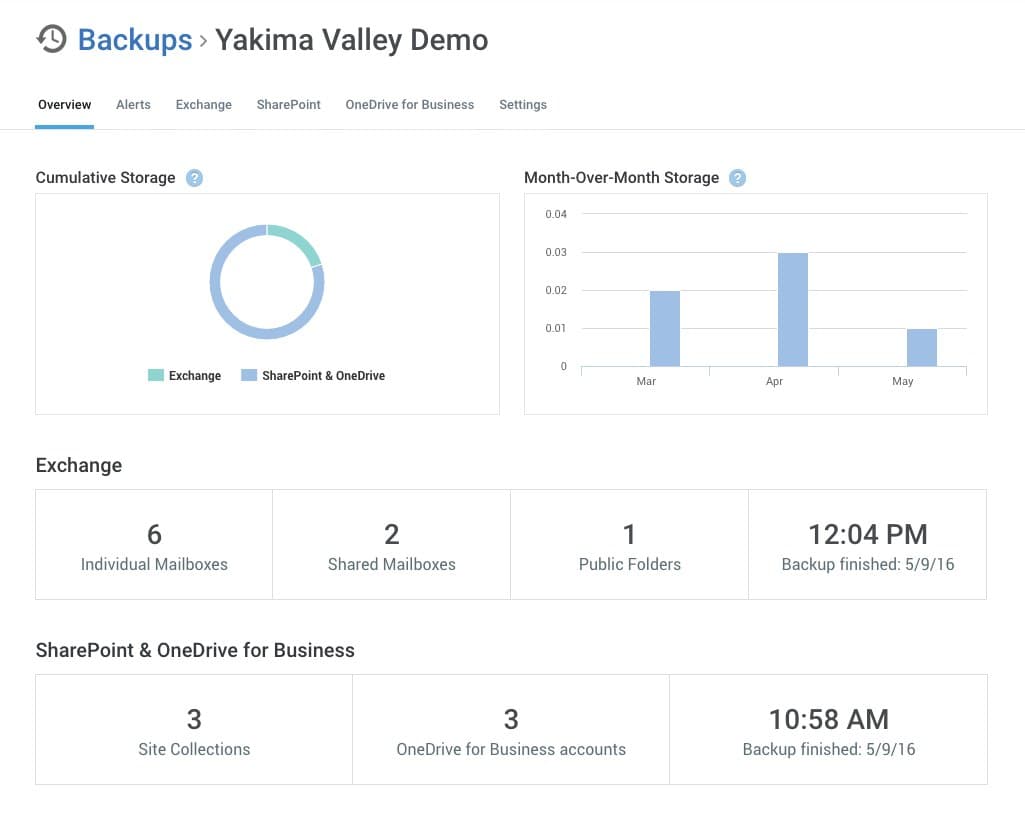This screenshot has height=819, width=1025.
Task: Click the 0.01 axis value
Action: pyautogui.click(x=556, y=327)
